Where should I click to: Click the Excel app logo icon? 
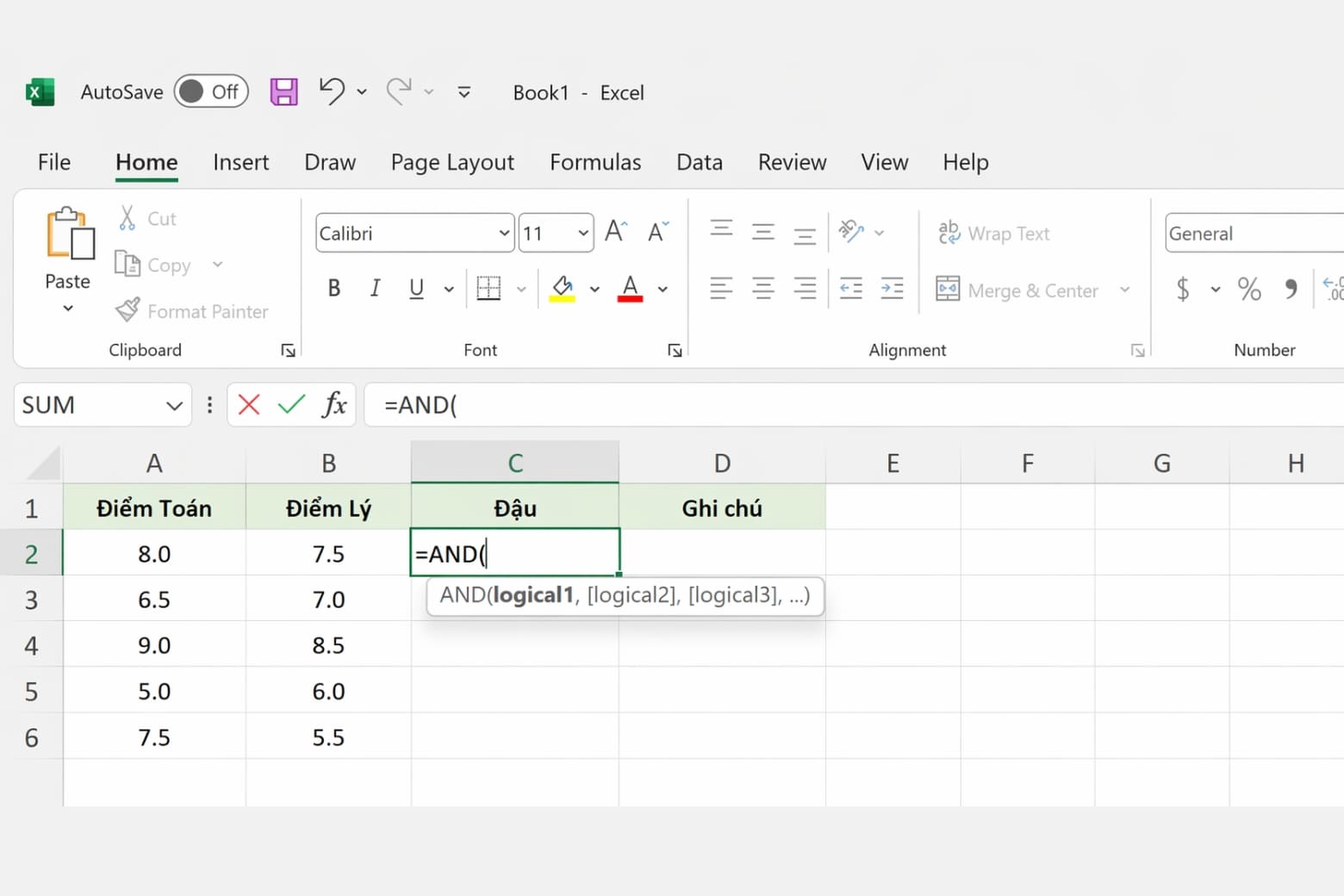[40, 92]
